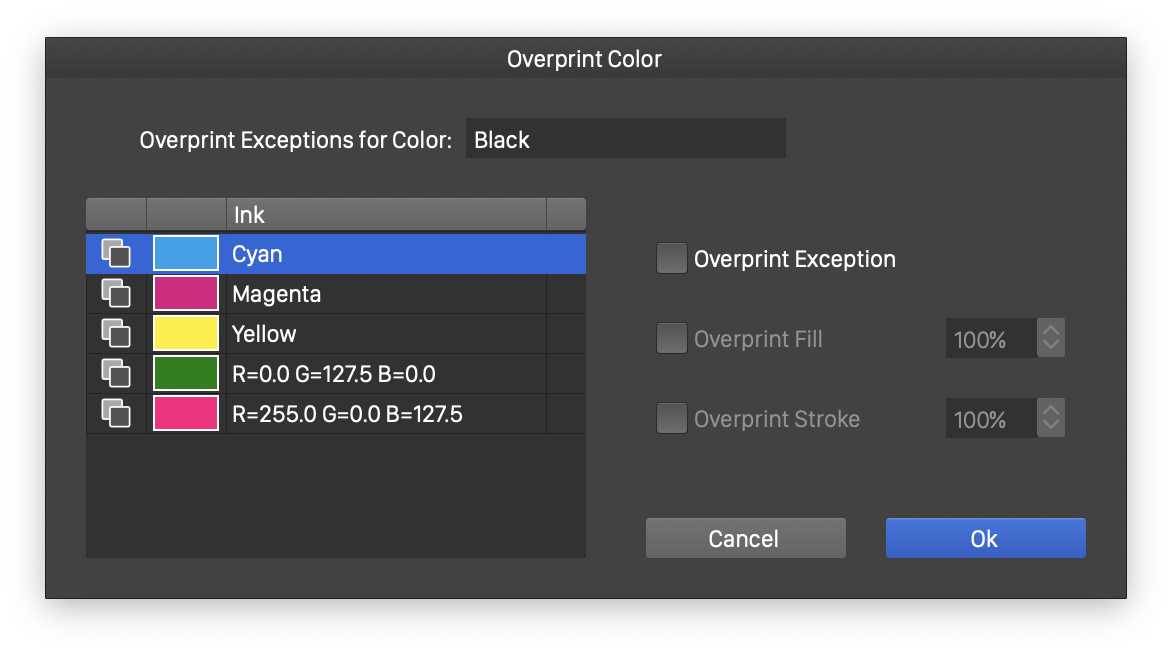
Task: Click the Overprint Stroke percentage stepper arrows
Action: coord(1050,419)
